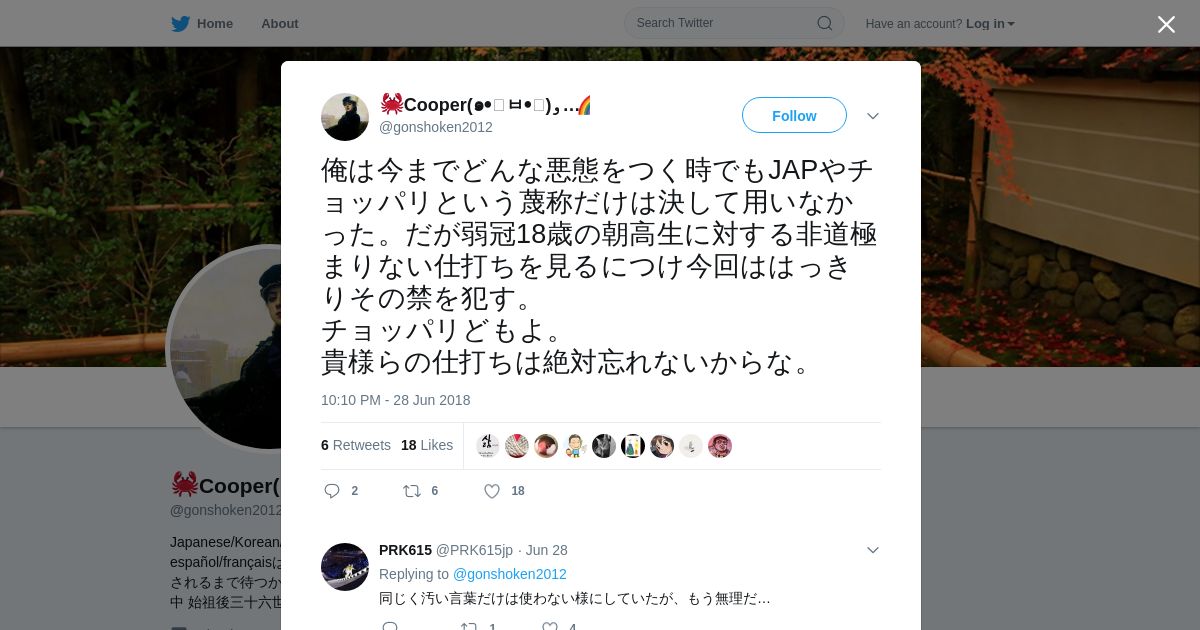1200x630 pixels.
Task: Close the tweet overlay with X
Action: (x=1166, y=24)
